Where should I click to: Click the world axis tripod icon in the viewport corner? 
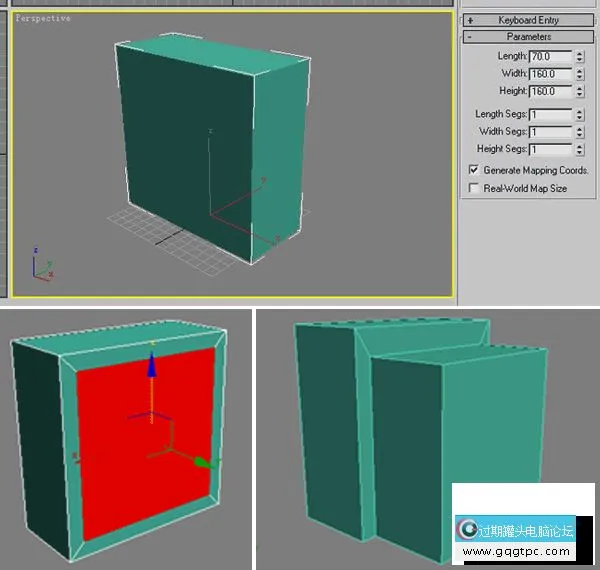(39, 267)
